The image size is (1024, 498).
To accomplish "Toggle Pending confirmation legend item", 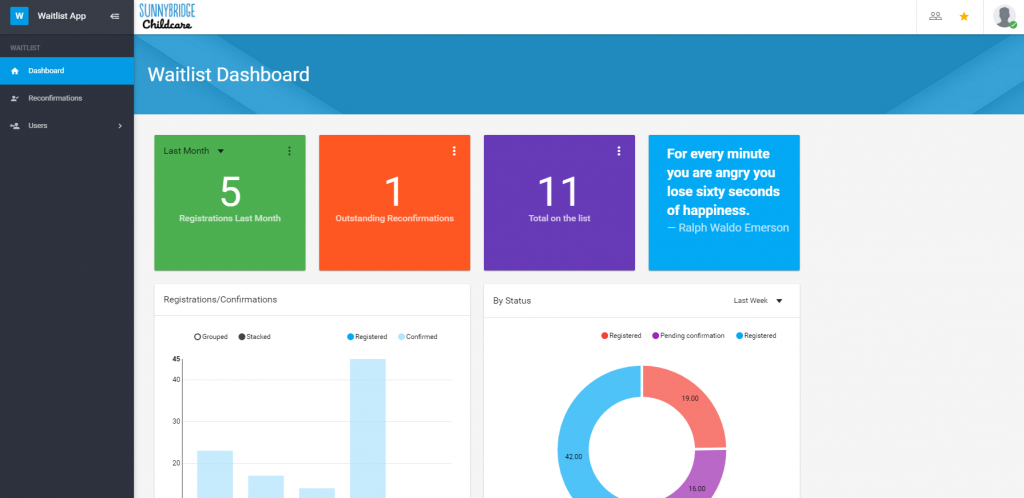I will point(687,336).
